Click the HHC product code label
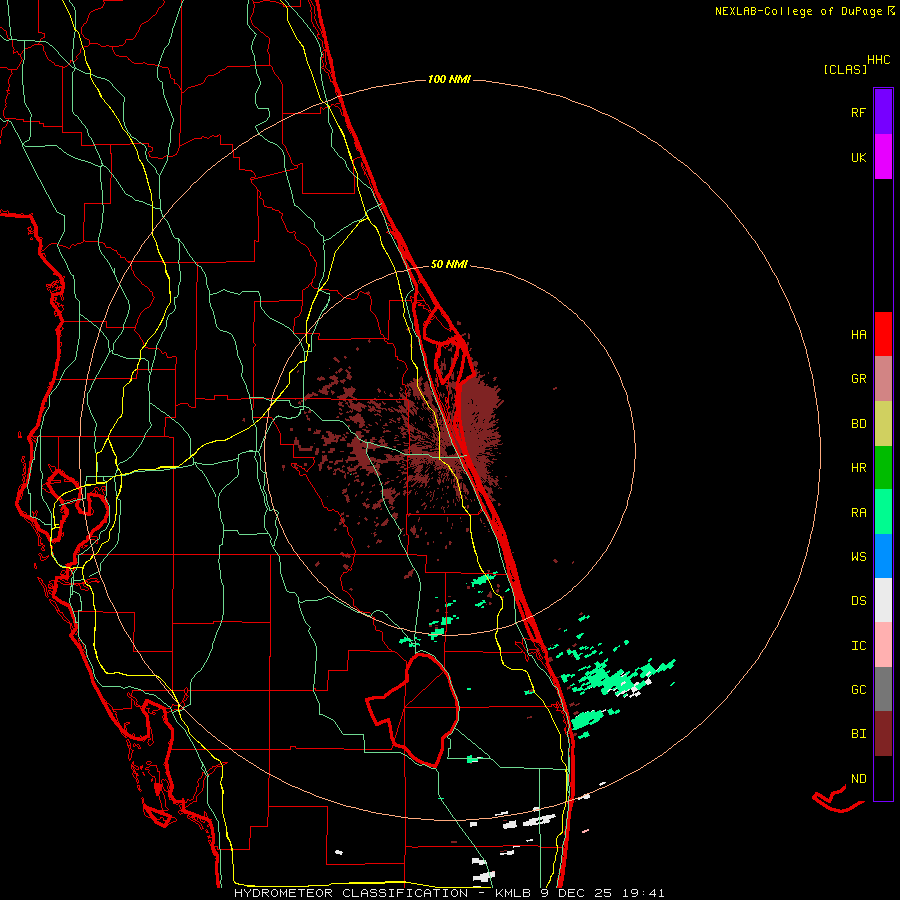This screenshot has width=900, height=900. click(878, 60)
